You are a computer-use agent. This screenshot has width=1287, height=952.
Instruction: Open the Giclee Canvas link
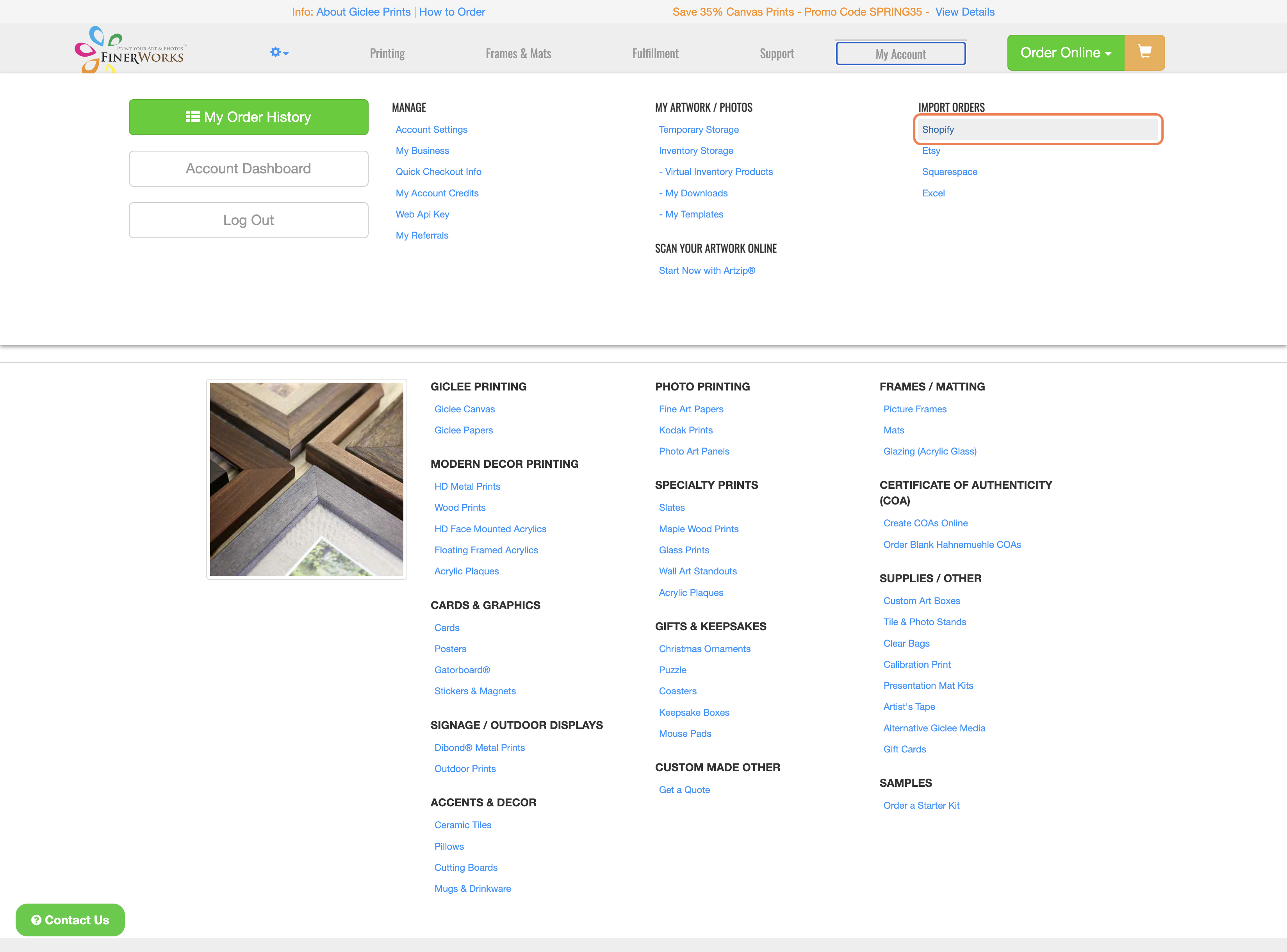[x=464, y=409]
